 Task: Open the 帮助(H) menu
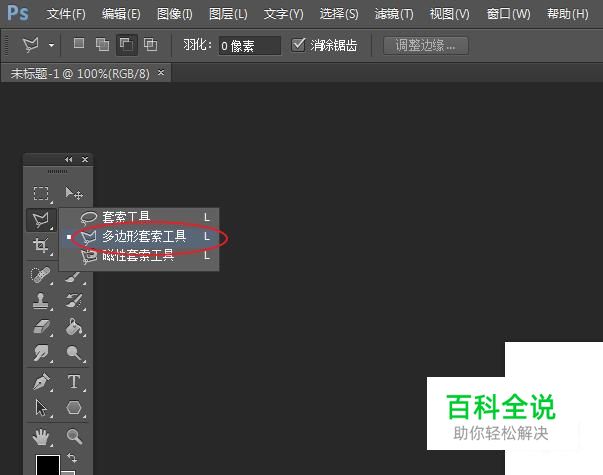[x=568, y=14]
